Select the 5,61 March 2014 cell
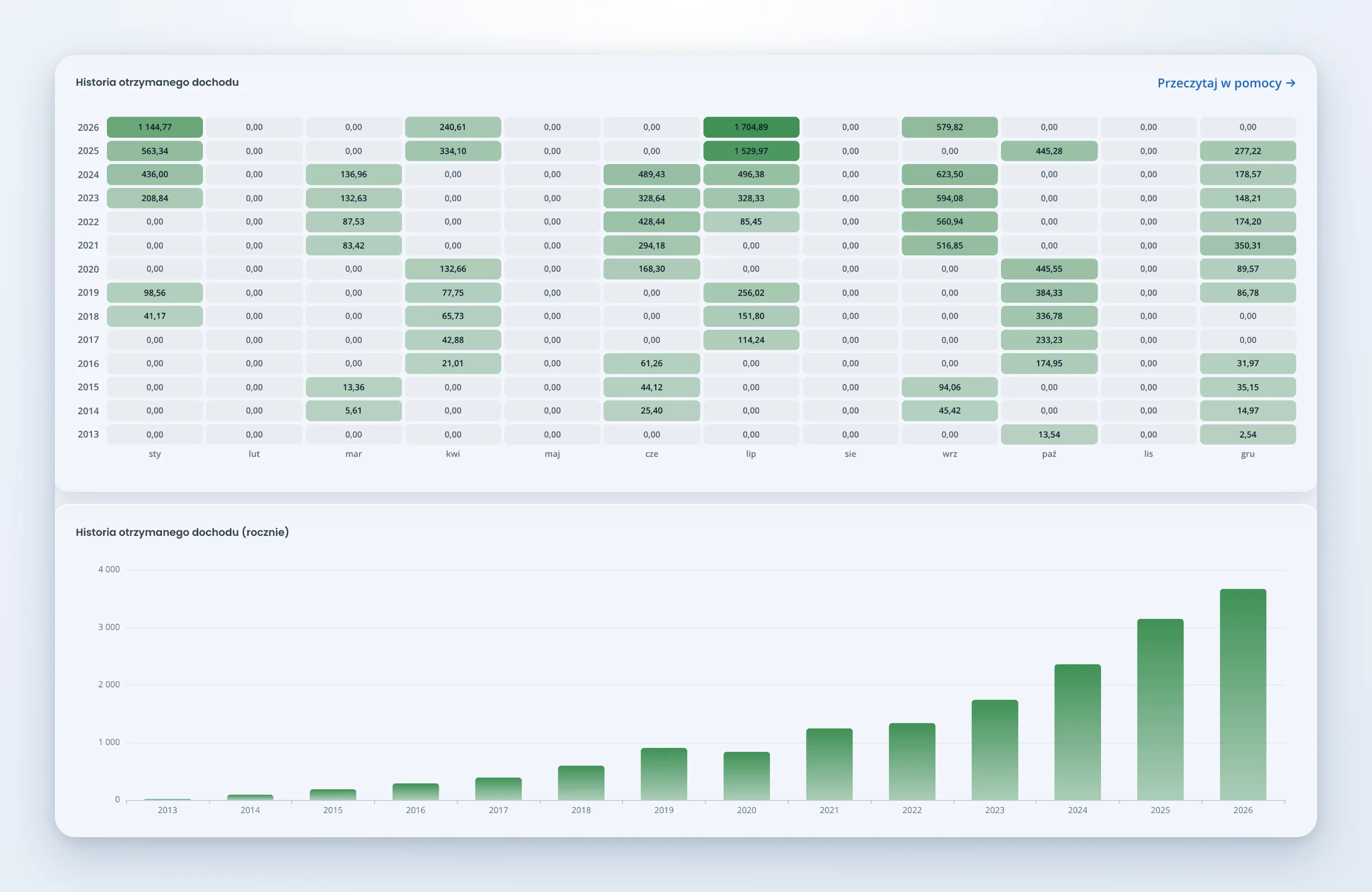This screenshot has height=892, width=1372. tap(353, 410)
